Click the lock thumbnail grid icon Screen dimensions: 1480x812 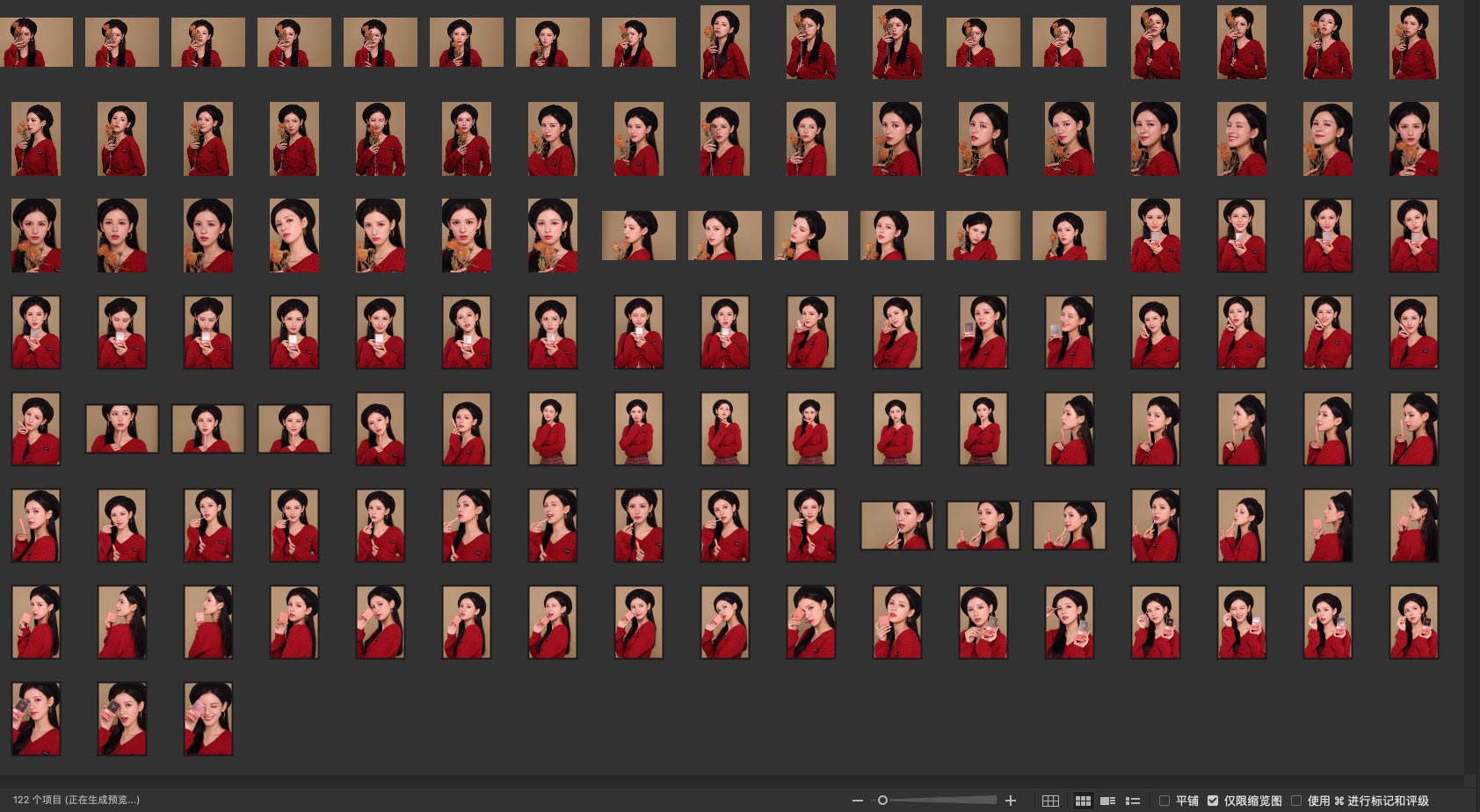tap(1050, 801)
